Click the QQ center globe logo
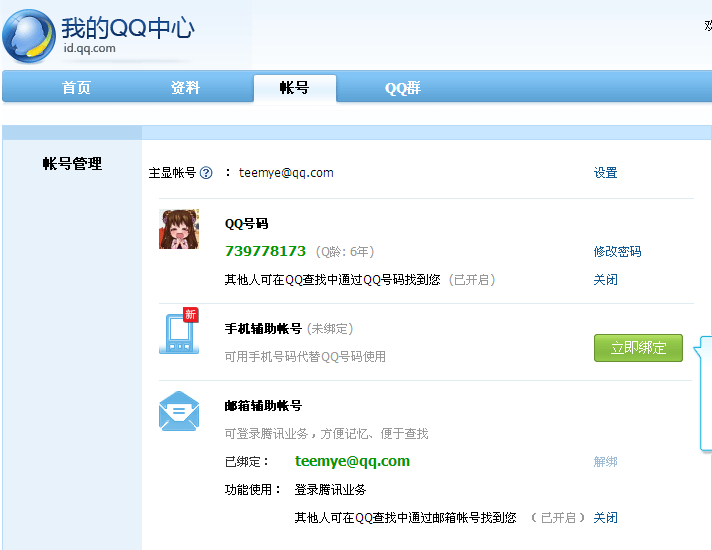 click(29, 36)
